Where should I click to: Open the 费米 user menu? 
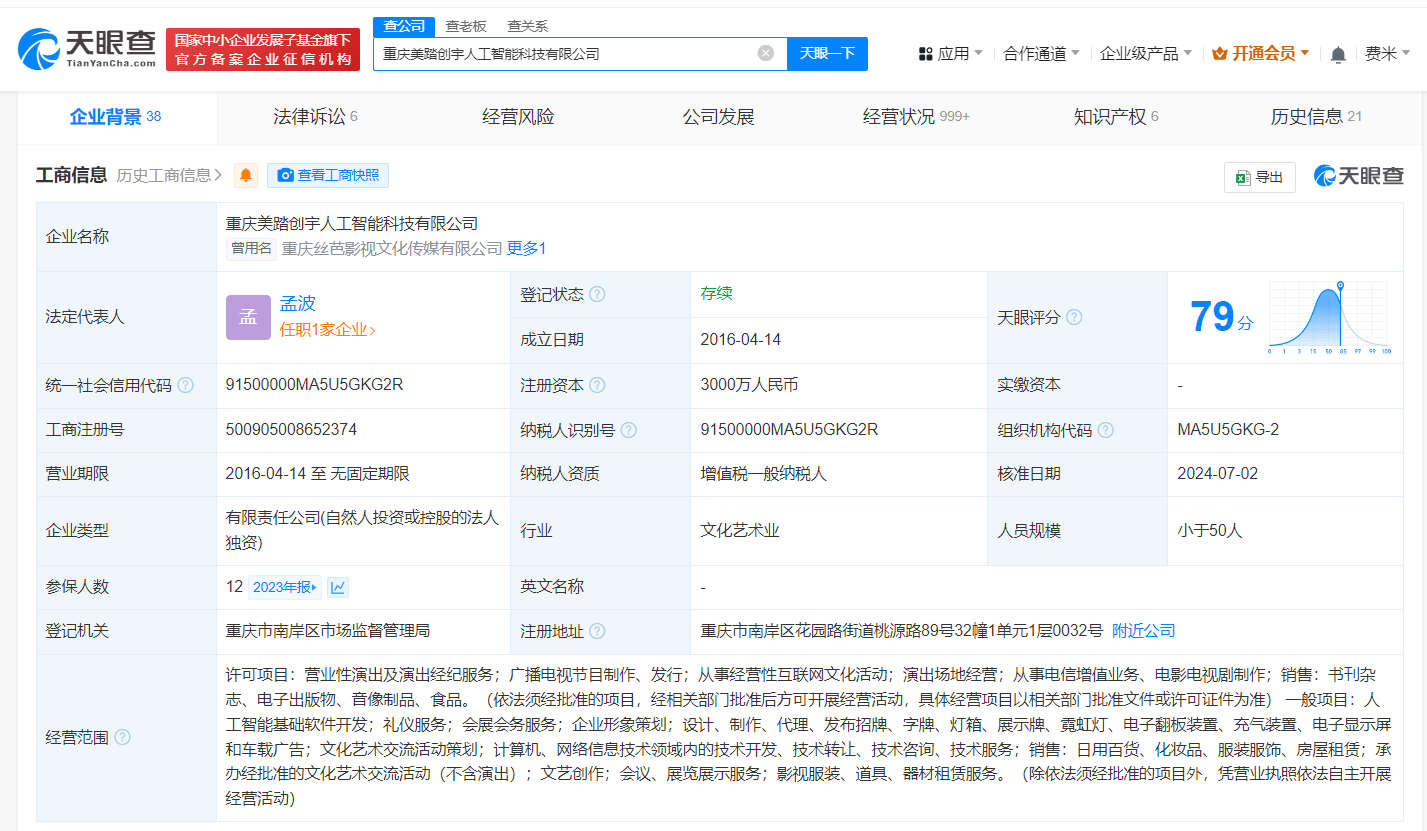(1388, 53)
